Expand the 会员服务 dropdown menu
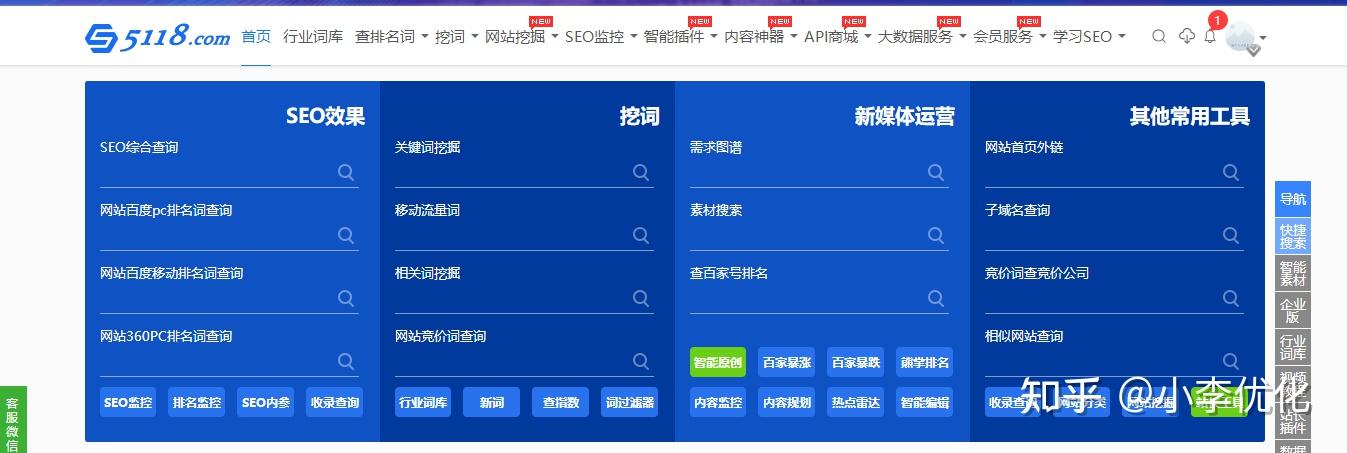Viewport: 1347px width, 453px height. coord(1010,36)
